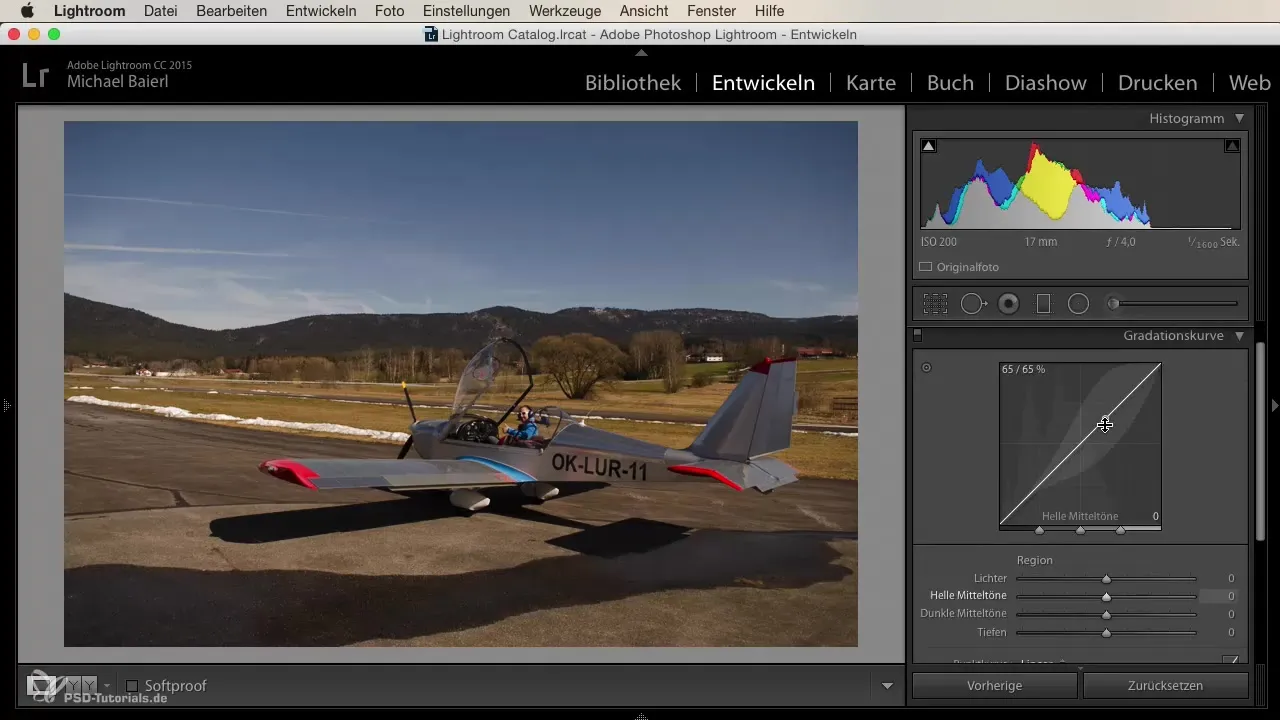Screen dimensions: 1280x720
Task: Click the right split marker below tone curve
Action: (1121, 531)
